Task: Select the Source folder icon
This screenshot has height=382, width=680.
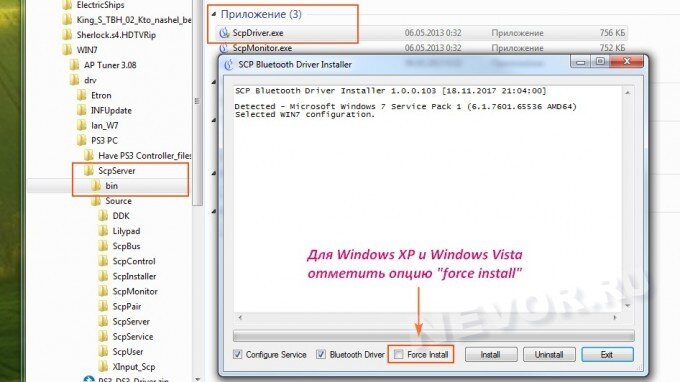Action: 96,201
